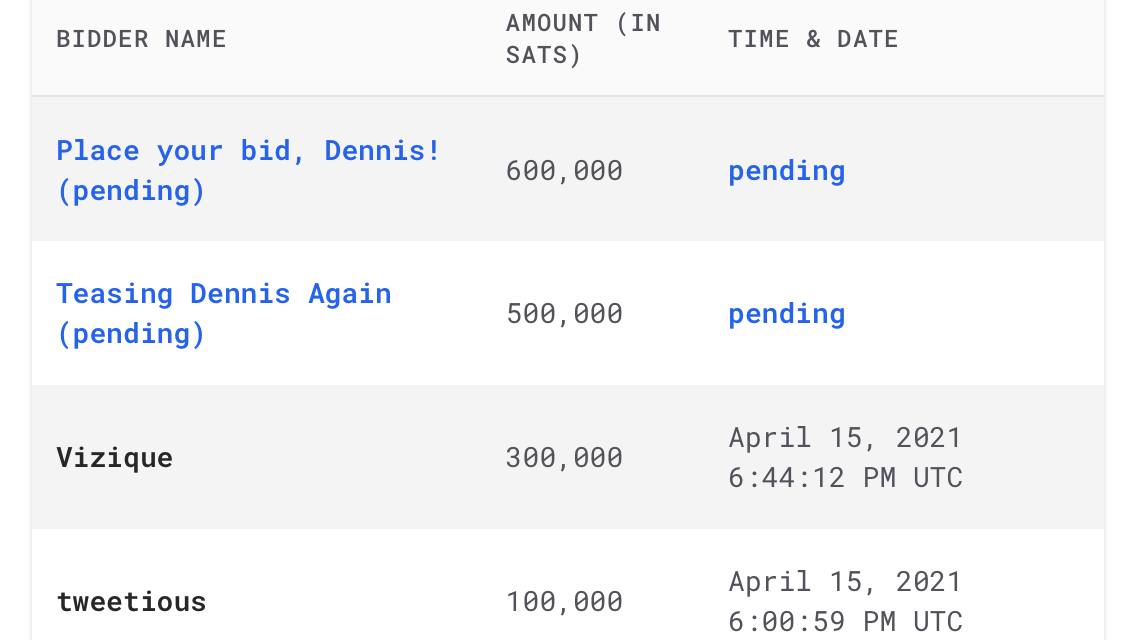Select the 300,000 amount cell
Screen dimensions: 1136x640
(x=564, y=457)
